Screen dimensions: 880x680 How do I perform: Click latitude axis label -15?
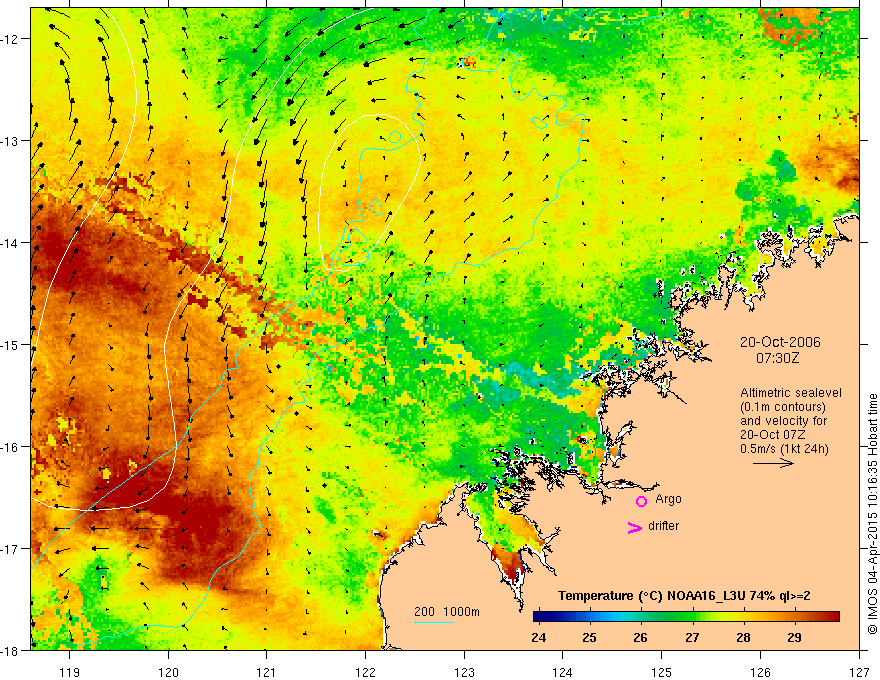tap(11, 345)
